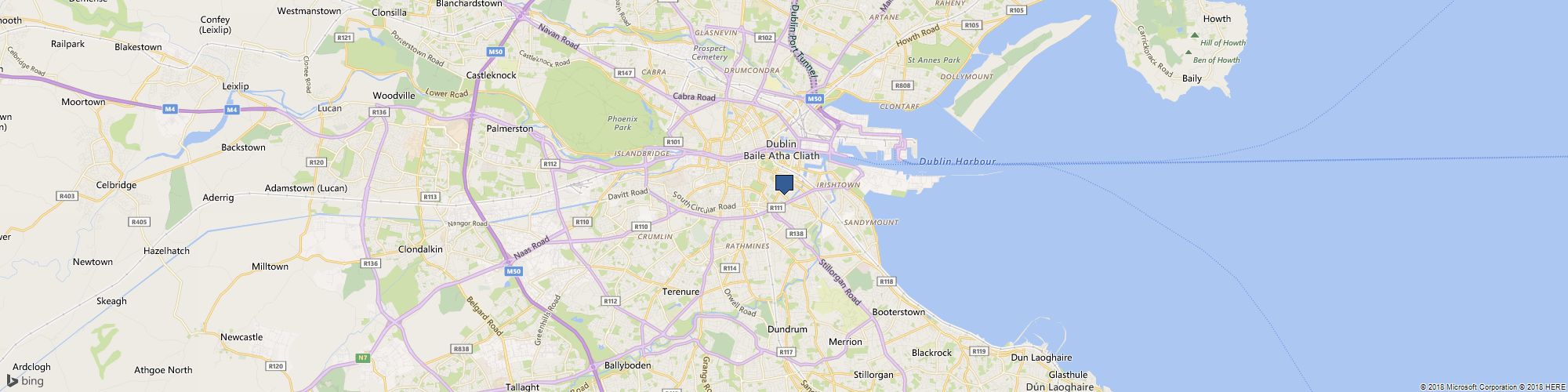Viewport: 1568px width, 392px height.
Task: Select the Sandymount area label
Action: click(x=871, y=223)
